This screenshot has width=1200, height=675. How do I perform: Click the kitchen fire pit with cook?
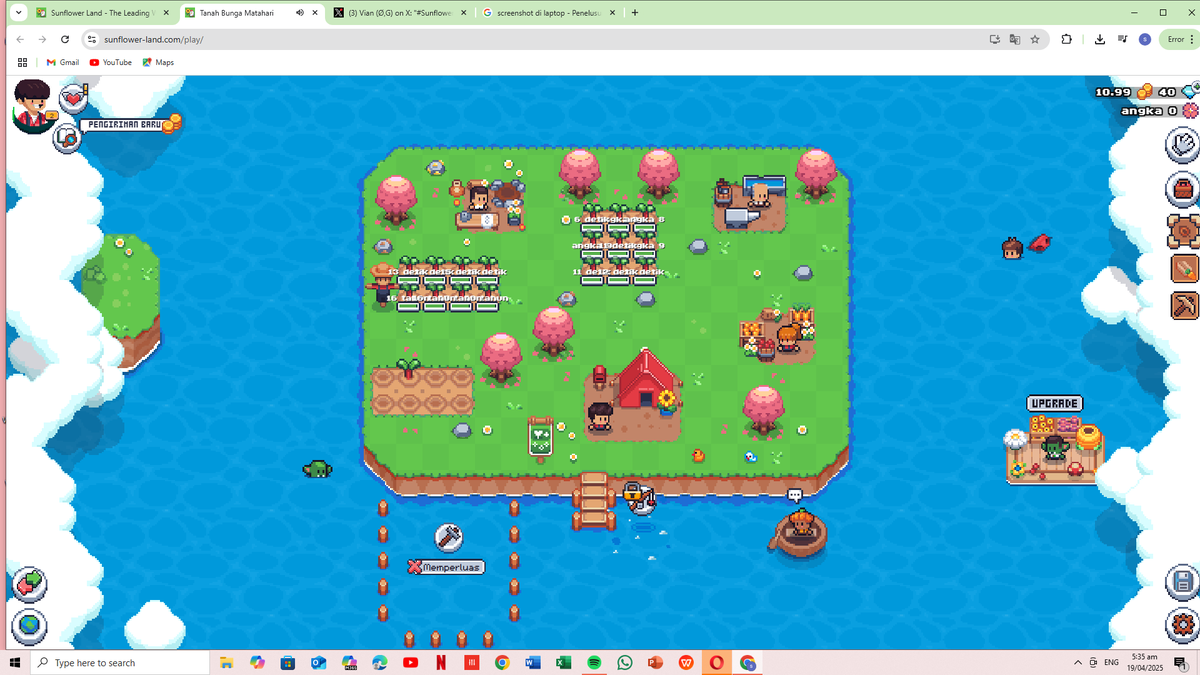pos(488,206)
